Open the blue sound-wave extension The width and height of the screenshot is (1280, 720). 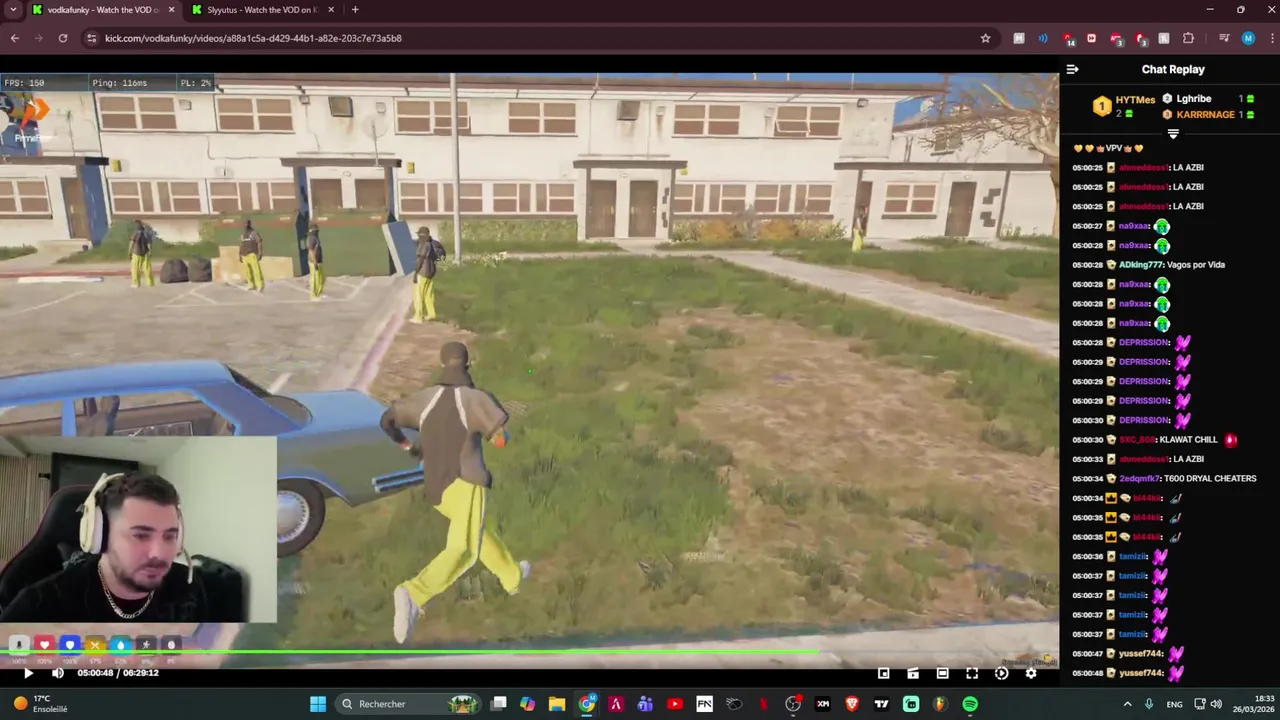pyautogui.click(x=1043, y=38)
